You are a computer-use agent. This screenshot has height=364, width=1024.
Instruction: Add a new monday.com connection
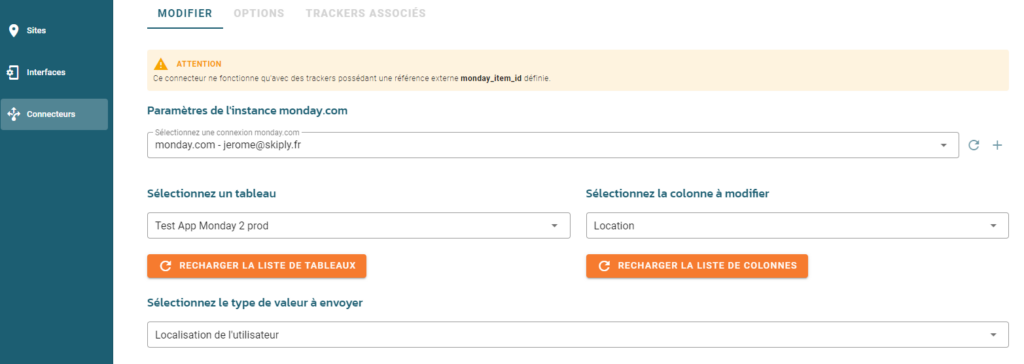coord(997,145)
